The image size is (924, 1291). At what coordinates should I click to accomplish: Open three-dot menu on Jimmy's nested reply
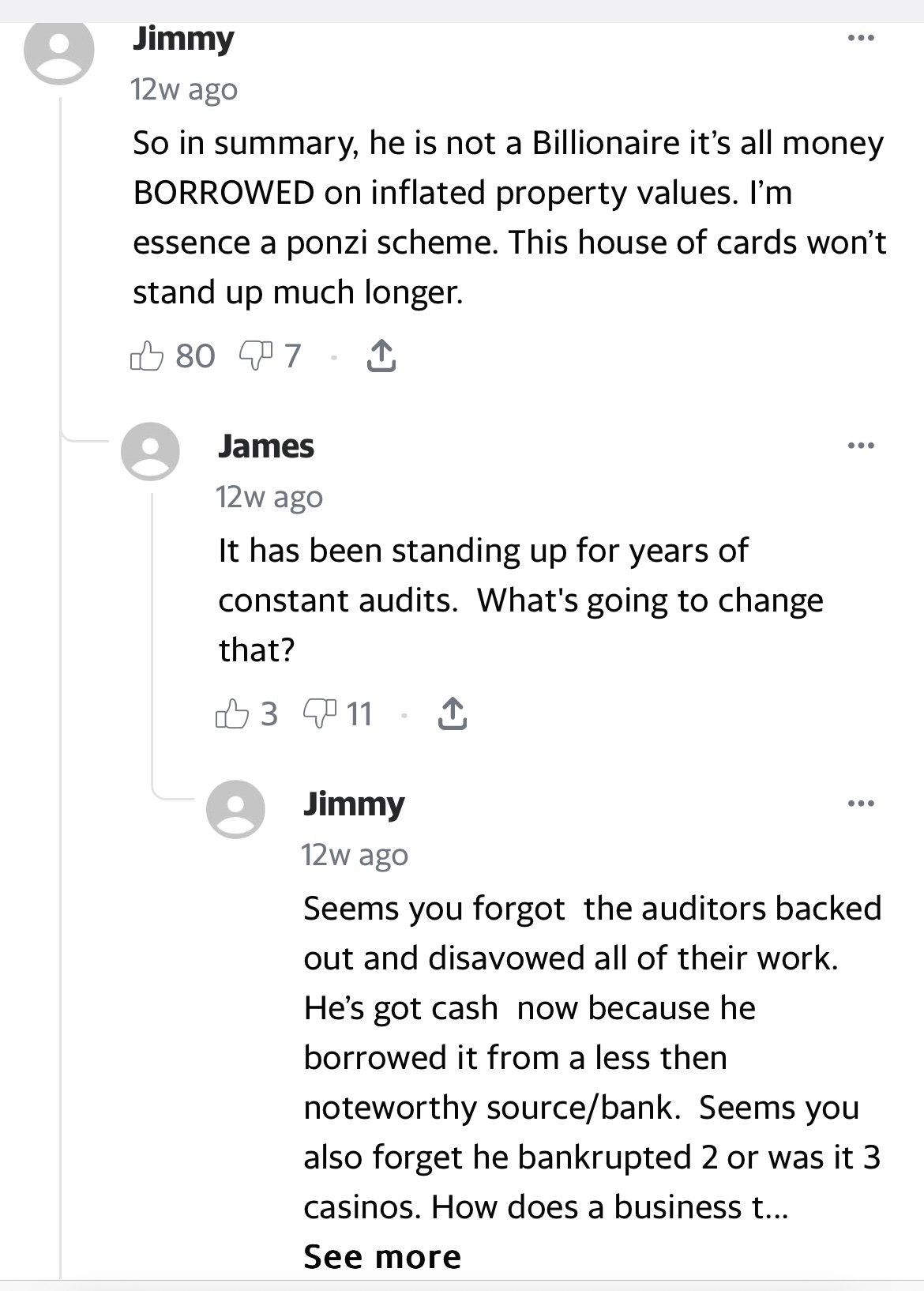[860, 804]
